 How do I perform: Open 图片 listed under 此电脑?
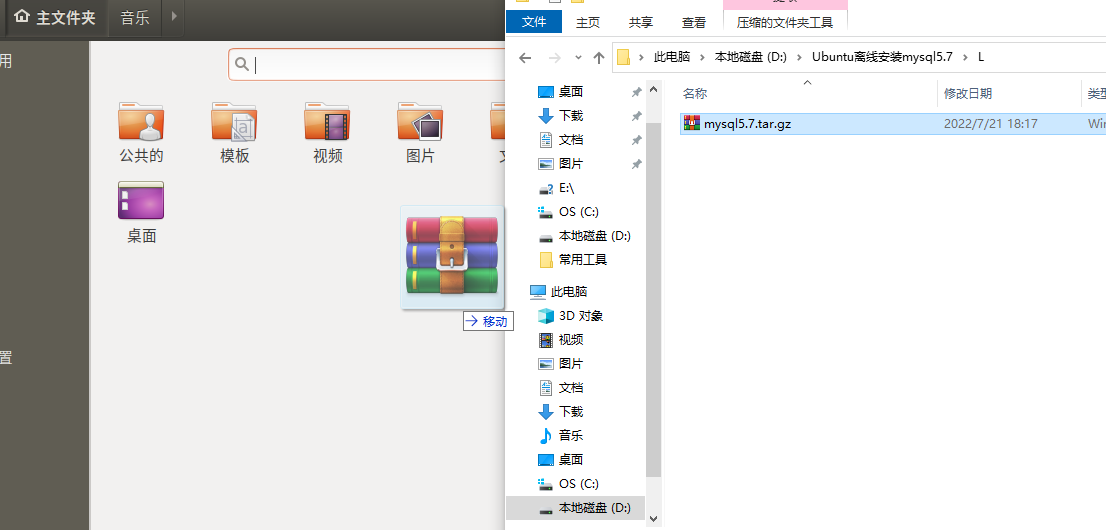point(571,363)
